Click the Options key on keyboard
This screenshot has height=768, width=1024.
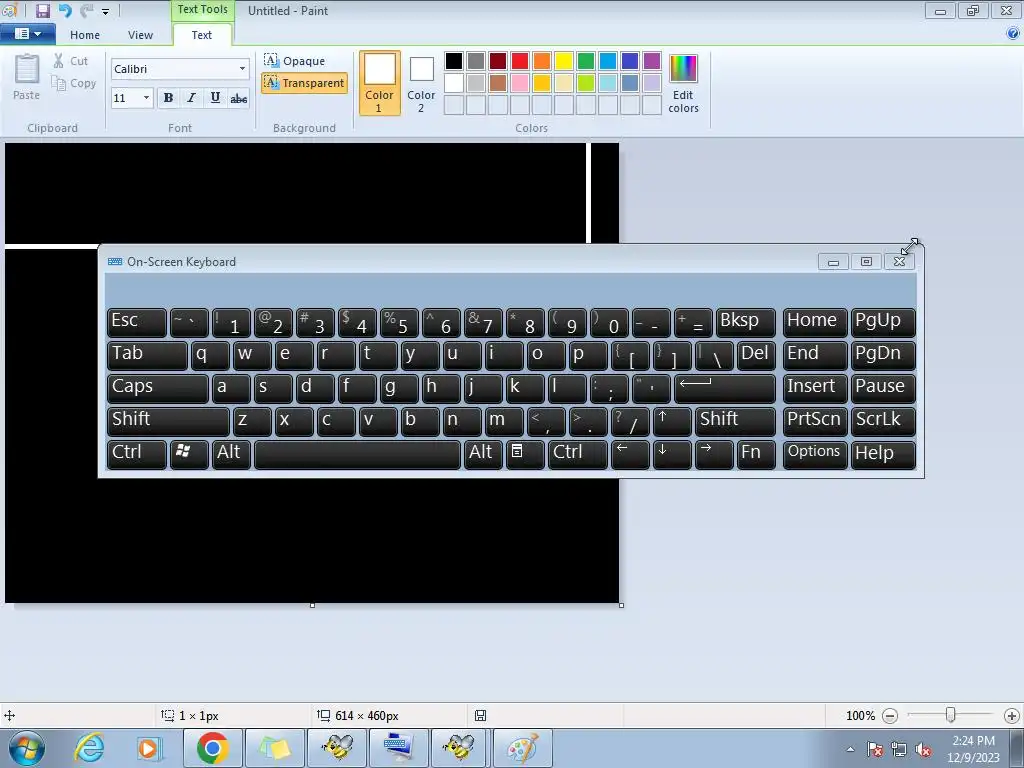point(814,454)
